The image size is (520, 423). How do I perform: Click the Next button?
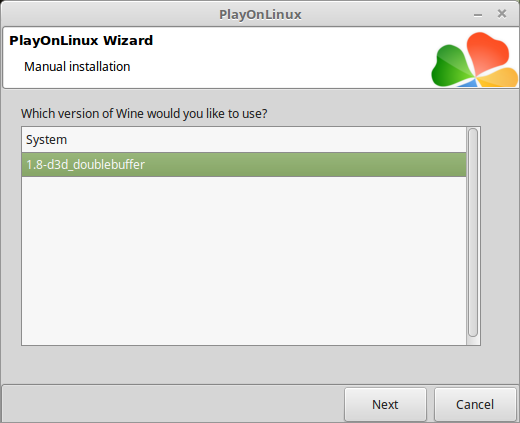(385, 404)
